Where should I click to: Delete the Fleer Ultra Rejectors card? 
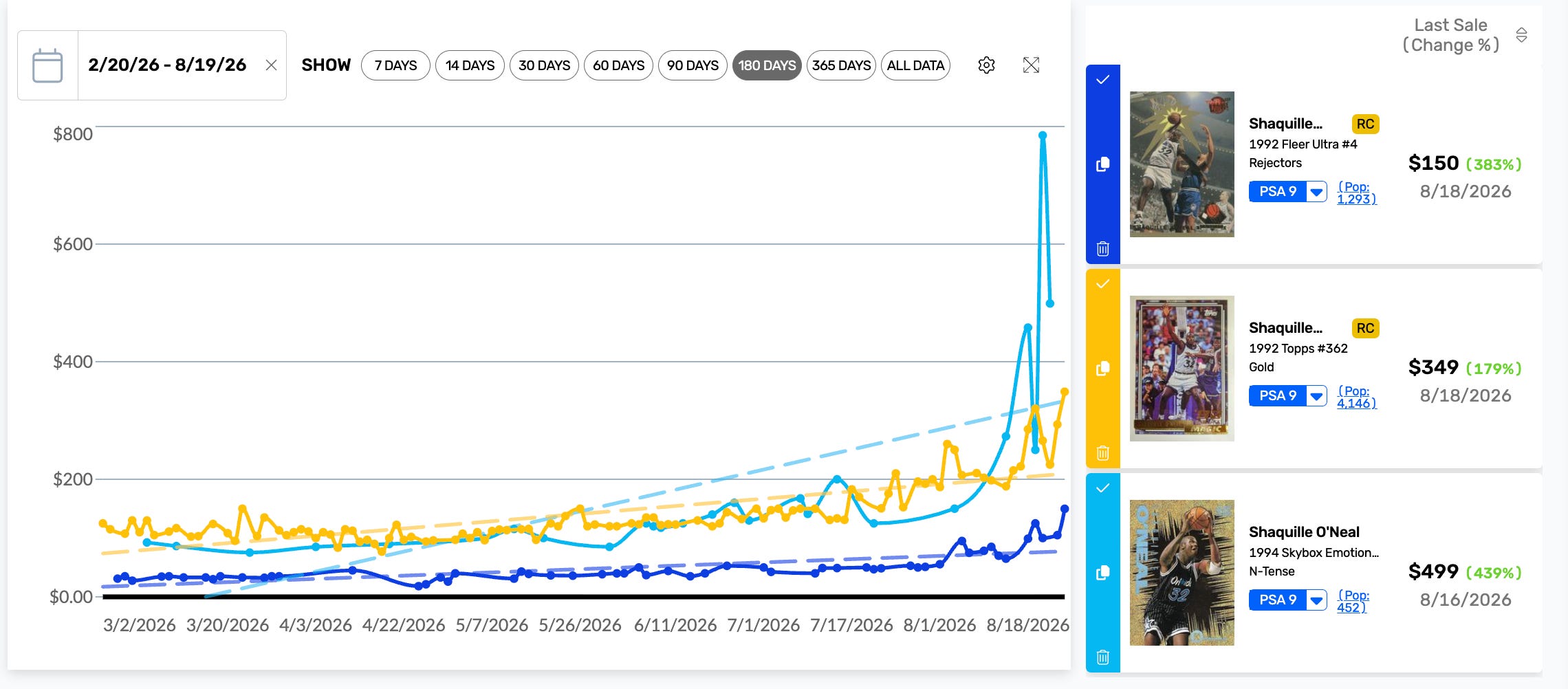tap(1102, 248)
